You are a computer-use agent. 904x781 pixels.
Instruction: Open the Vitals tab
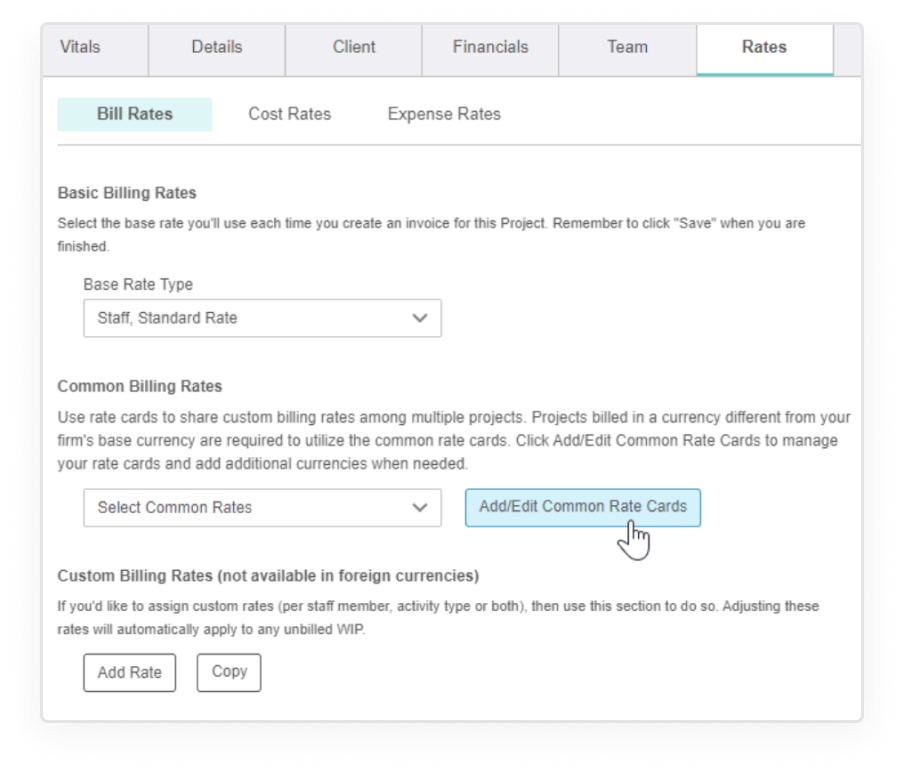(81, 47)
